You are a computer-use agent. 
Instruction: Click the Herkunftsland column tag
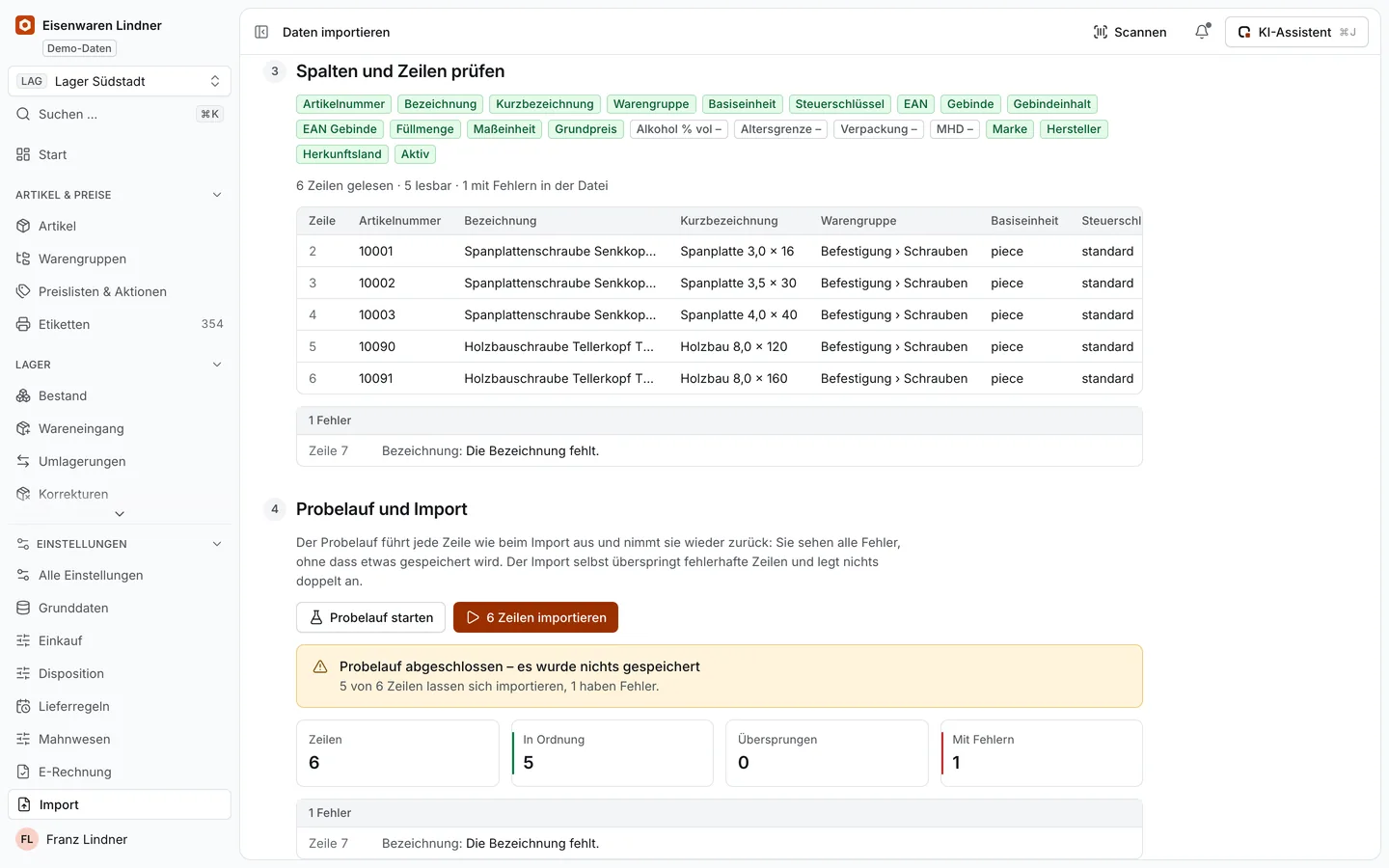click(342, 154)
